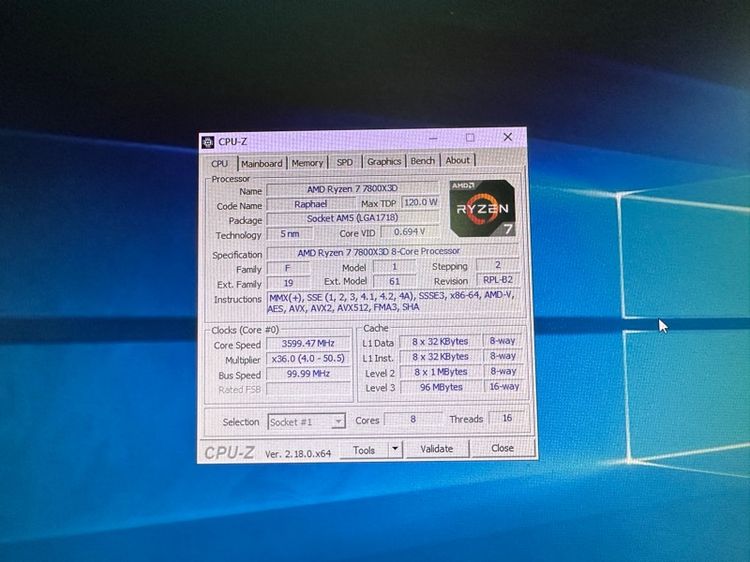This screenshot has height=562, width=750.
Task: Open the Bench tab
Action: (423, 161)
